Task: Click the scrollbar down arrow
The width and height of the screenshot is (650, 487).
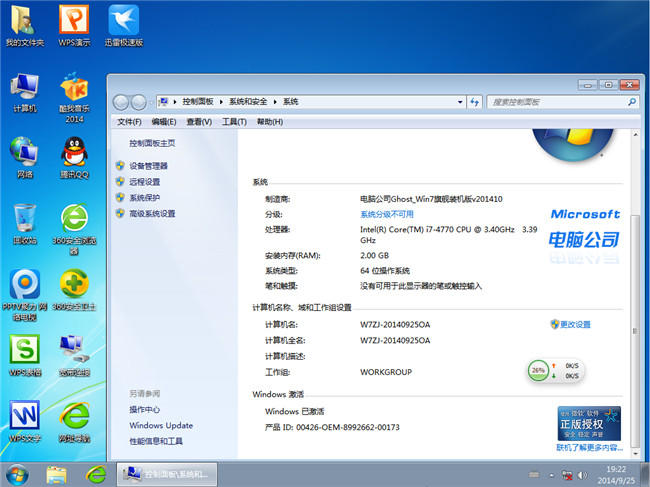Action: 635,454
